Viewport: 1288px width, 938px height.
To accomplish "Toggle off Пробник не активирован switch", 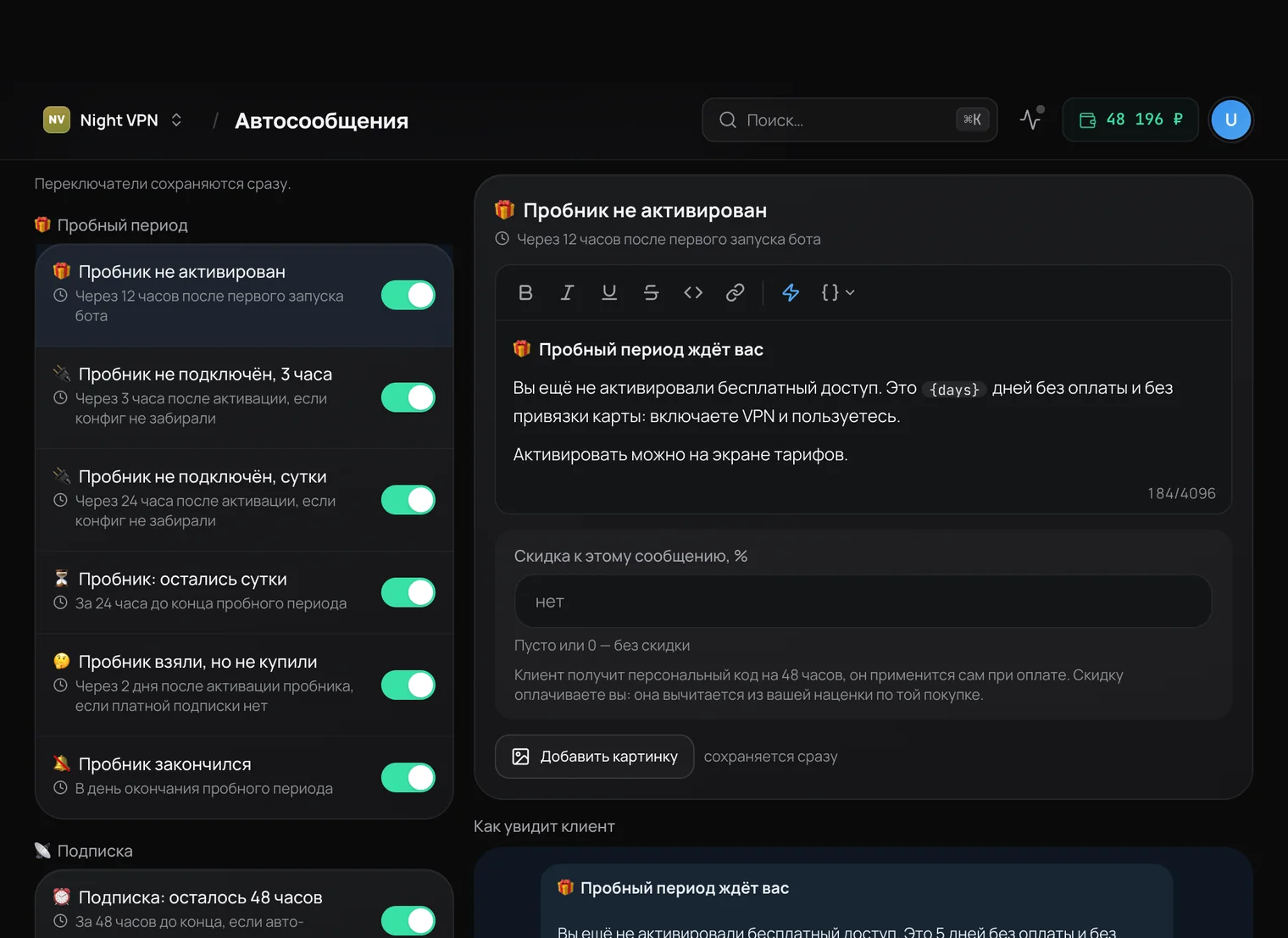I will pyautogui.click(x=408, y=295).
